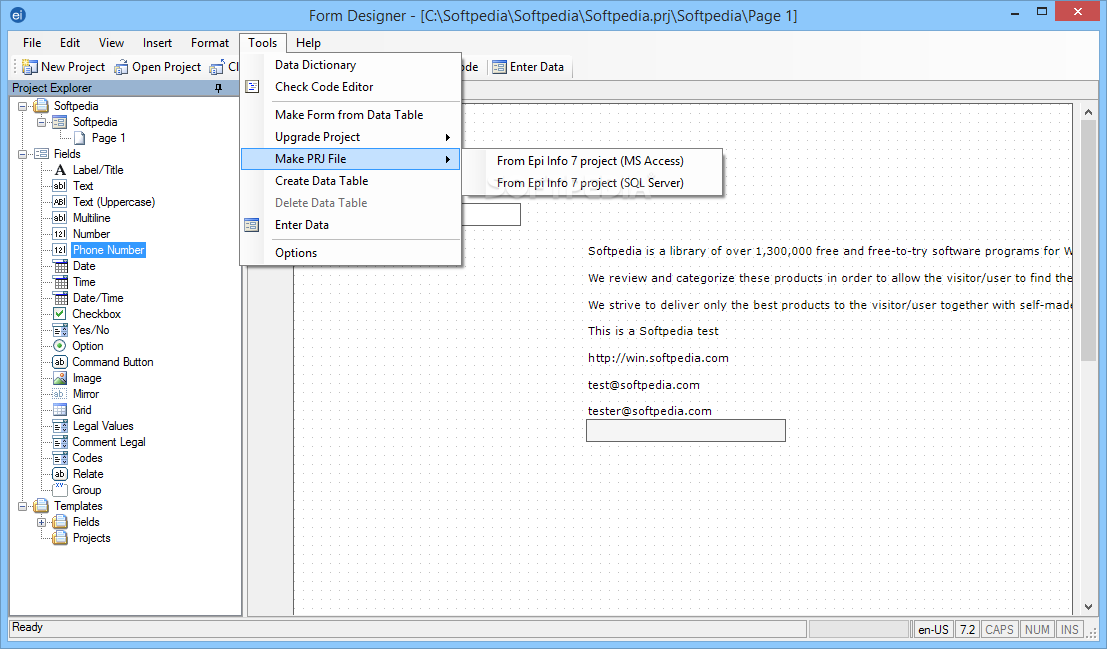Open the File menu
The height and width of the screenshot is (649, 1107).
[32, 43]
